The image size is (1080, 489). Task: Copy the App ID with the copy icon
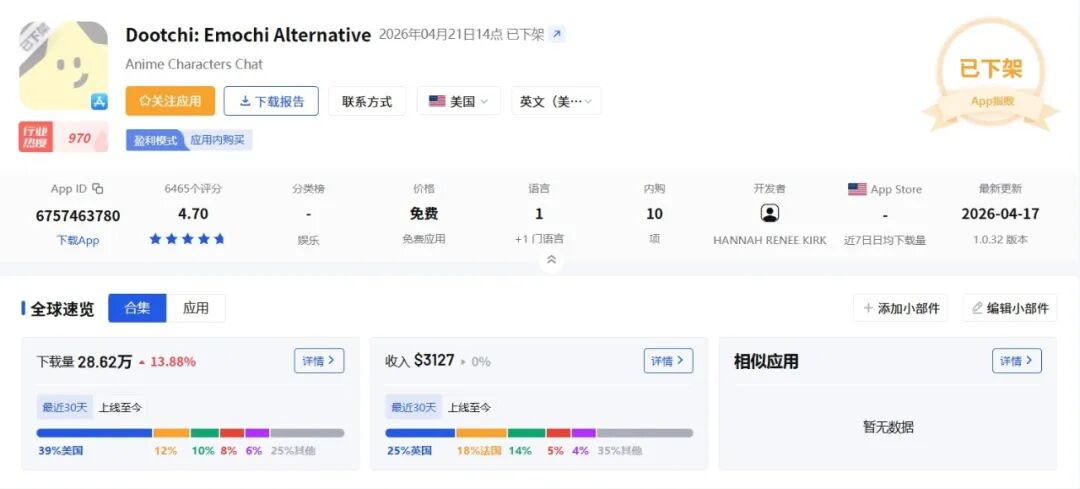(x=98, y=189)
